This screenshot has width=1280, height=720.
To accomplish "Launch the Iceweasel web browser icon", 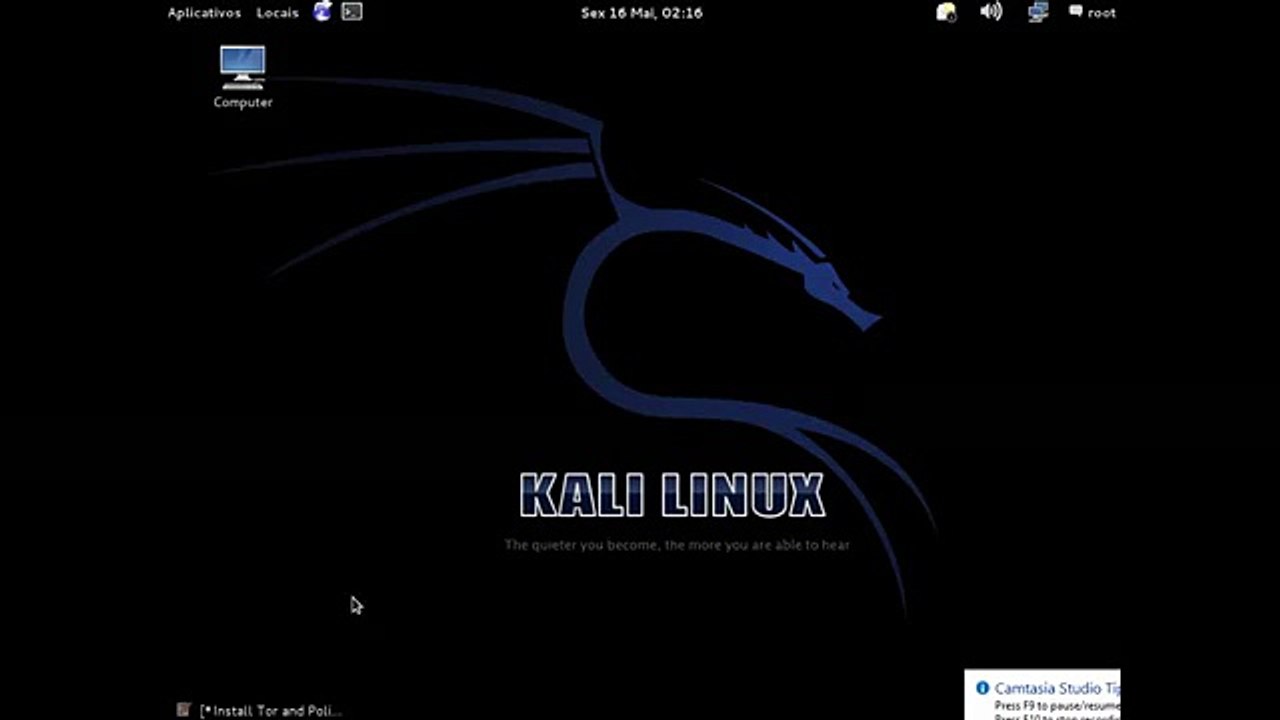I will pyautogui.click(x=322, y=12).
